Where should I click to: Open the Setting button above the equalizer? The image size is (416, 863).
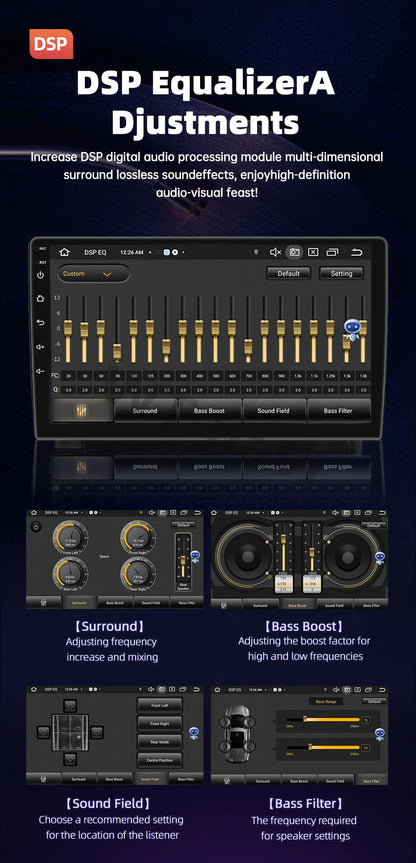click(x=341, y=274)
